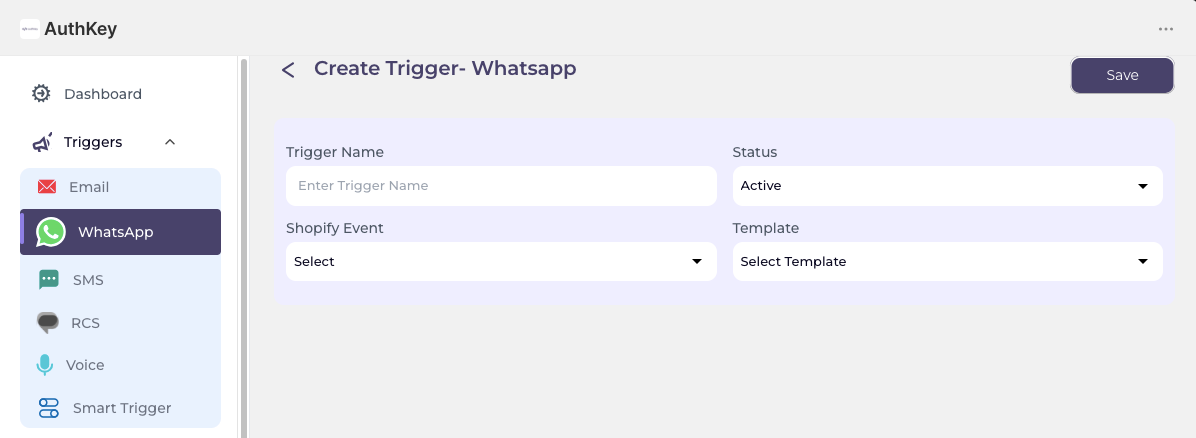The height and width of the screenshot is (438, 1196).
Task: Click into the Trigger Name input field
Action: pyautogui.click(x=501, y=185)
